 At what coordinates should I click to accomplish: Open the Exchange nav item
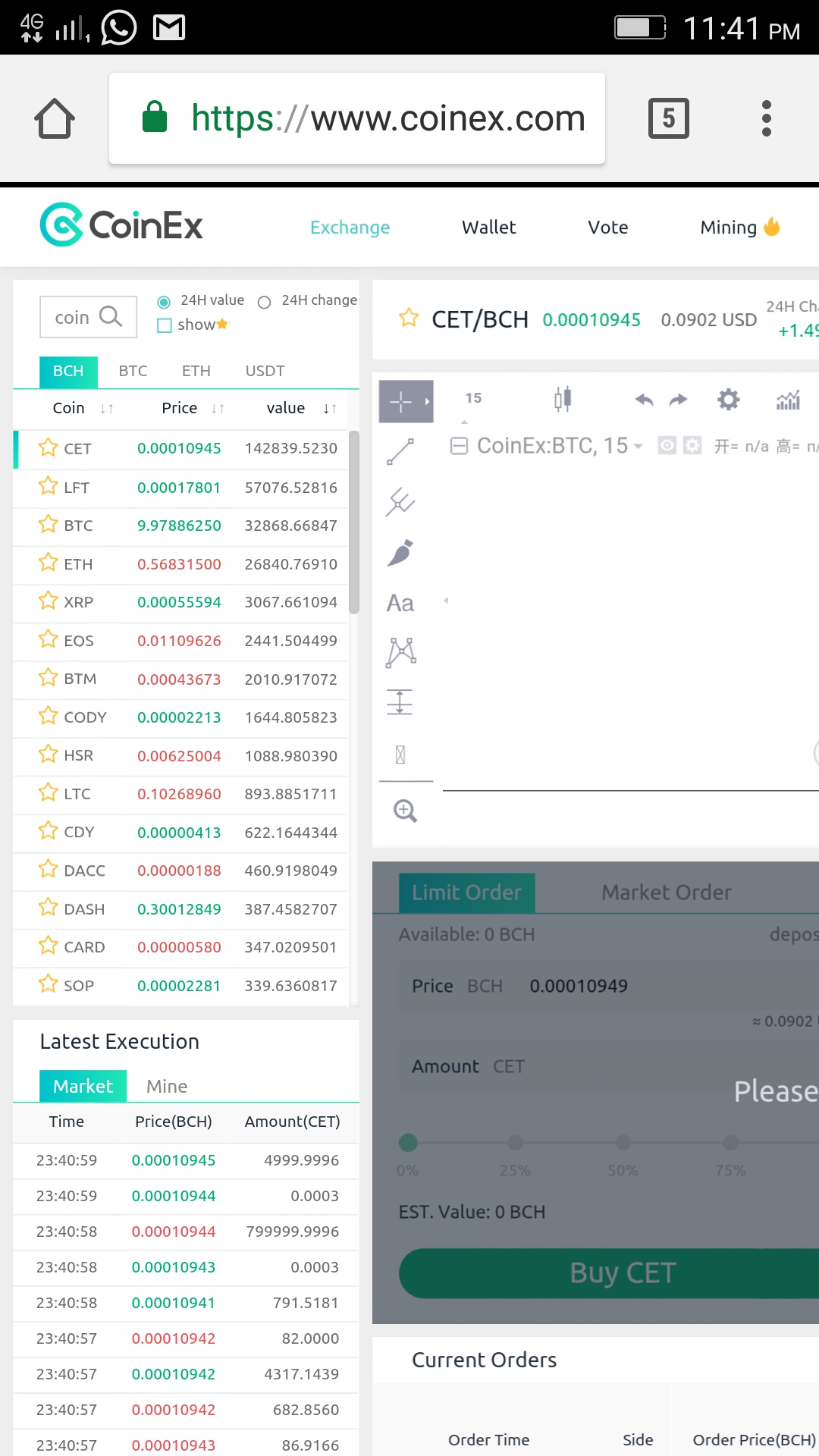coord(350,227)
